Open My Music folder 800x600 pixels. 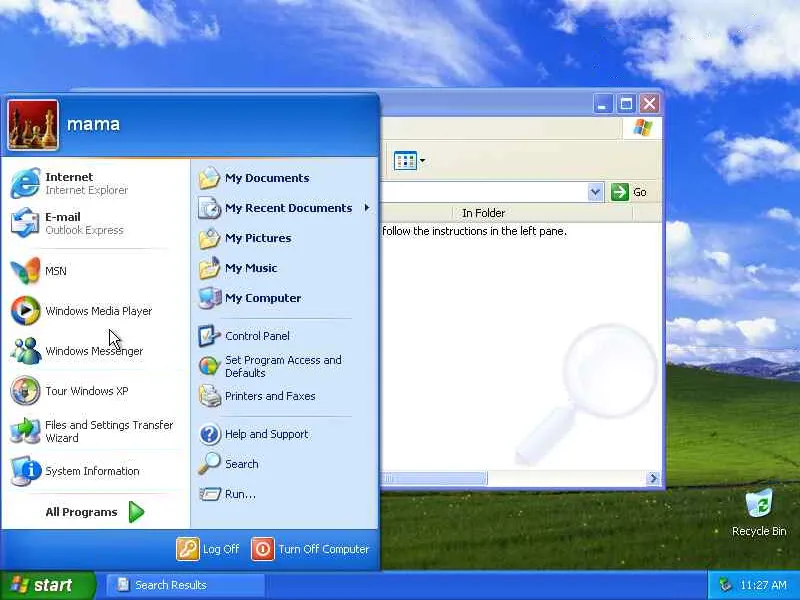click(238, 268)
